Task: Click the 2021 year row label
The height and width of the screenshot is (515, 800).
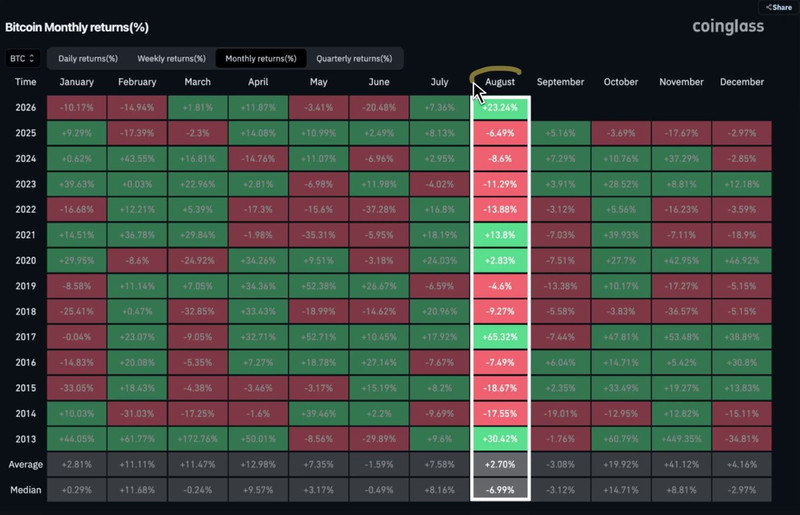Action: (26, 235)
